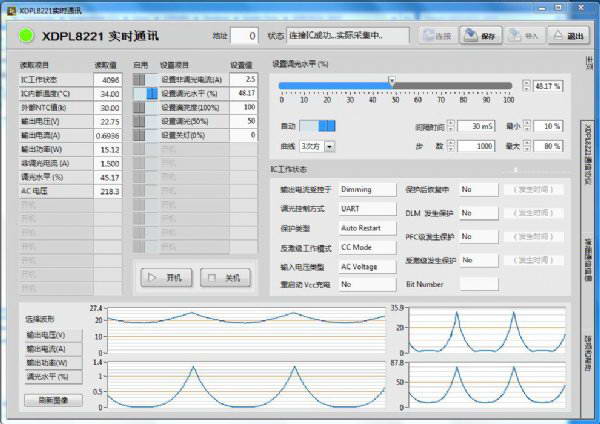
Task: Click the 关机 power-off button
Action: (x=225, y=277)
